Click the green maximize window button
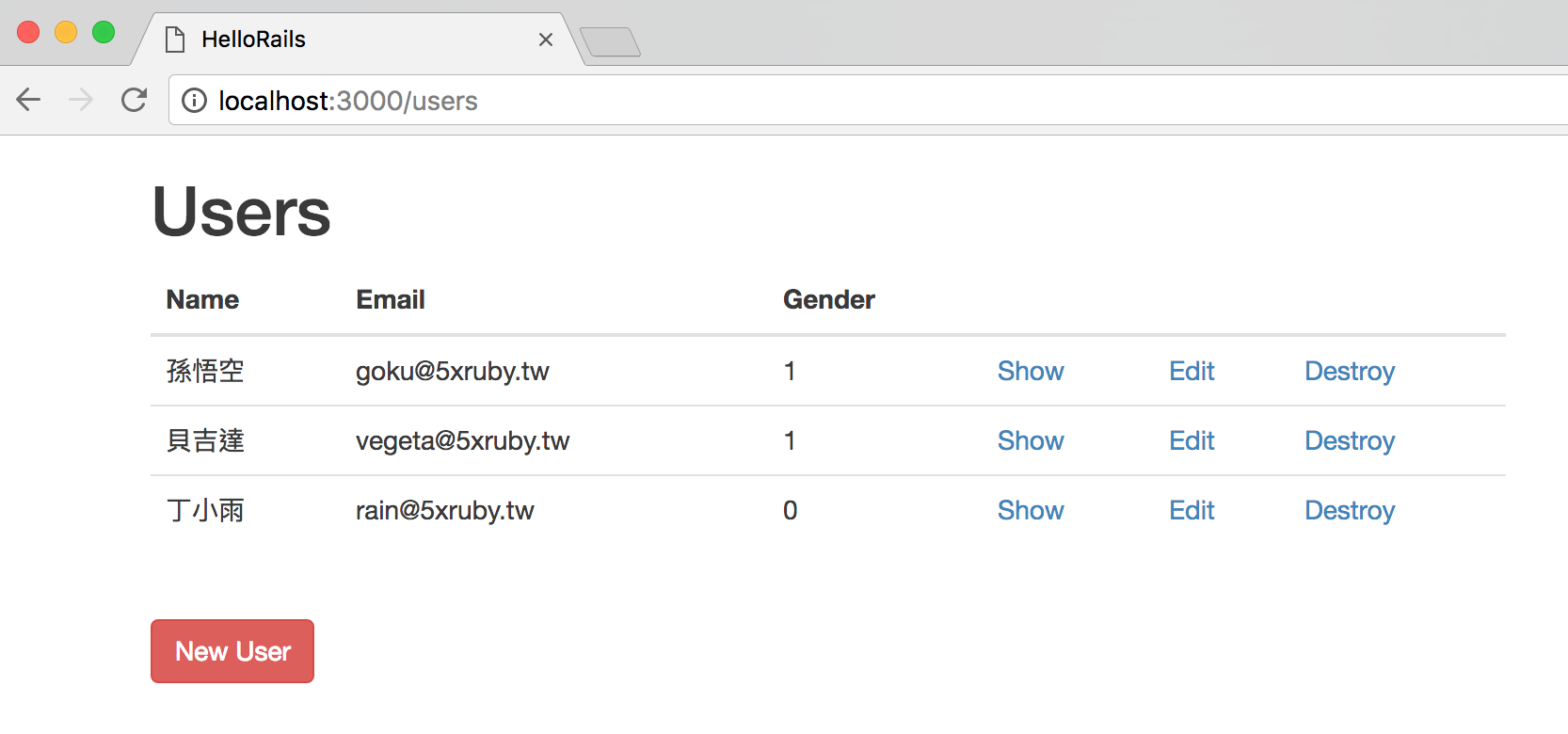1568x734 pixels. click(104, 33)
